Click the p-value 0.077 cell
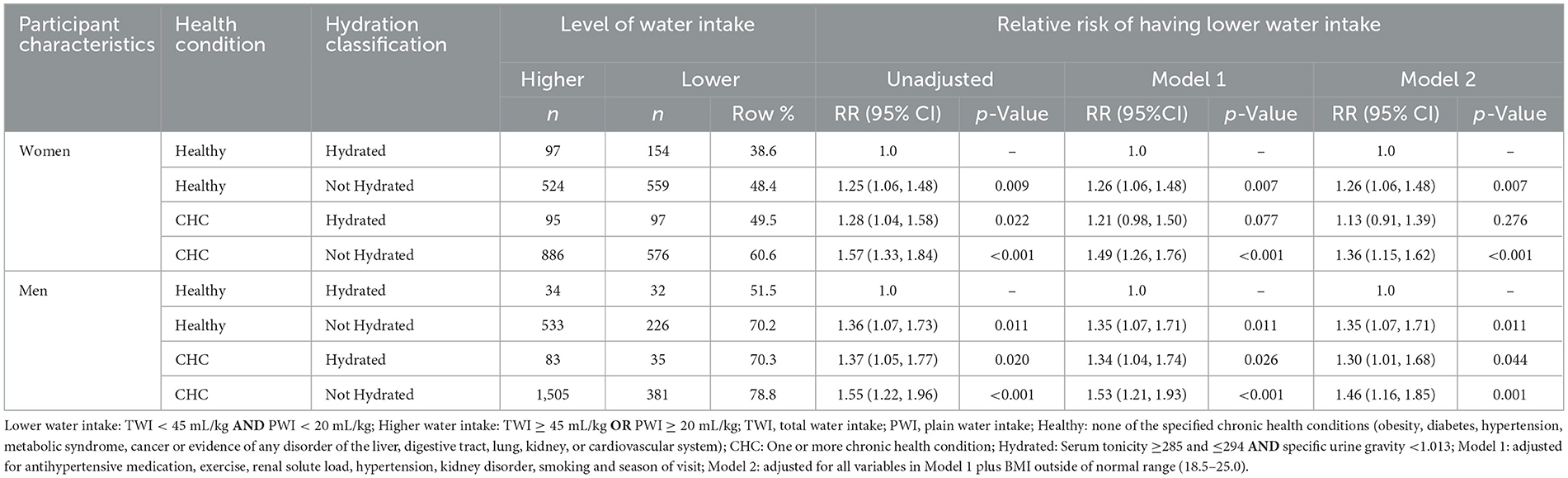 pyautogui.click(x=1260, y=220)
